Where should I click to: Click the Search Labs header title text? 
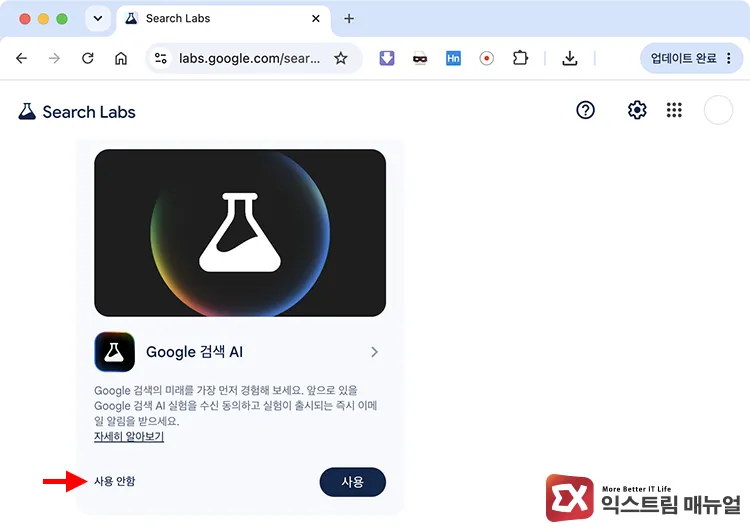(89, 112)
